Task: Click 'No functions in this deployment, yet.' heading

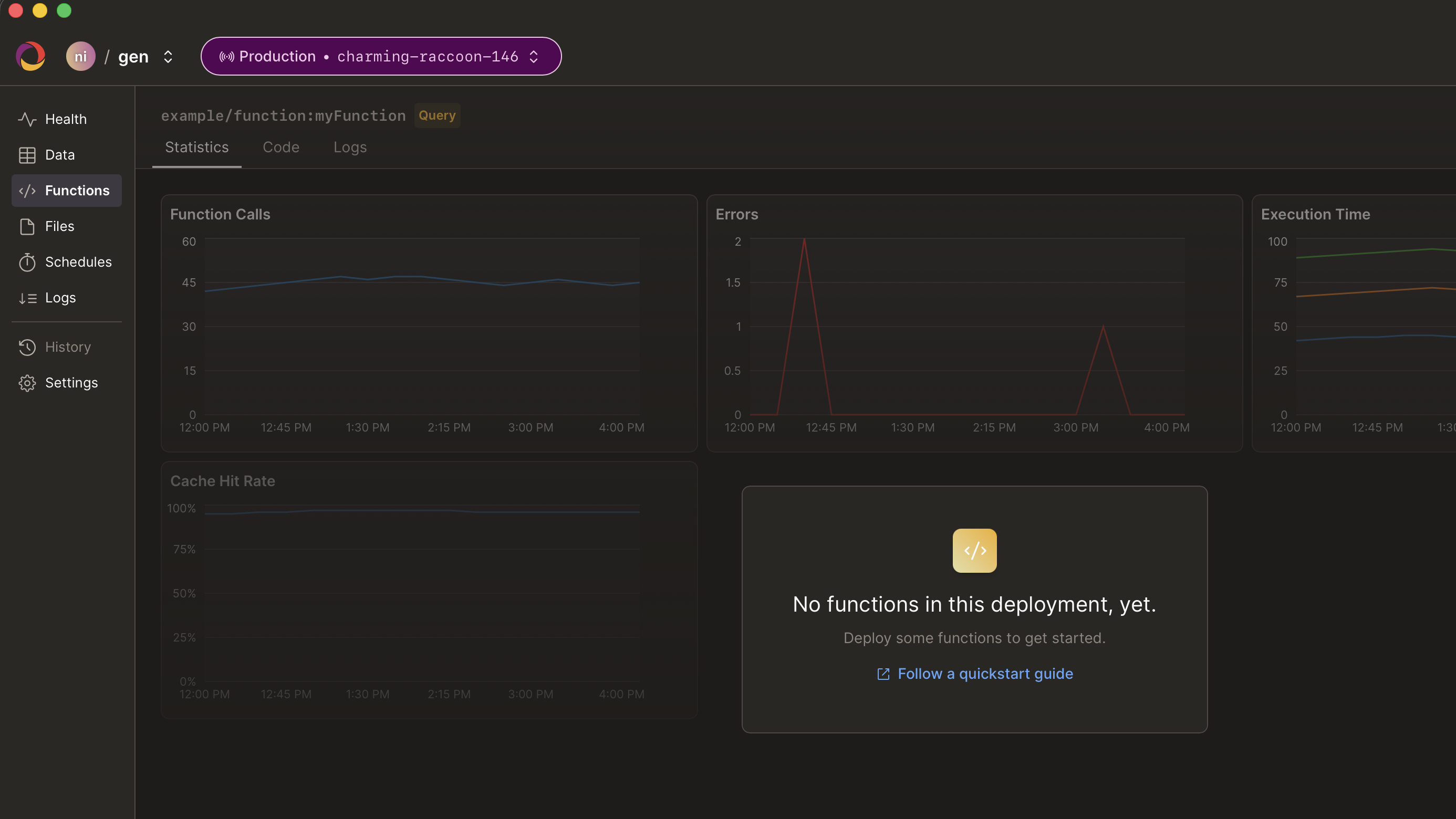Action: (x=974, y=604)
